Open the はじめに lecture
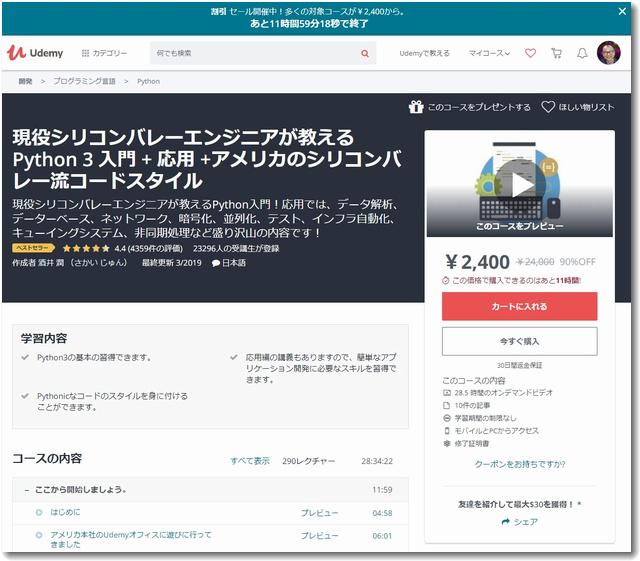 click(65, 512)
